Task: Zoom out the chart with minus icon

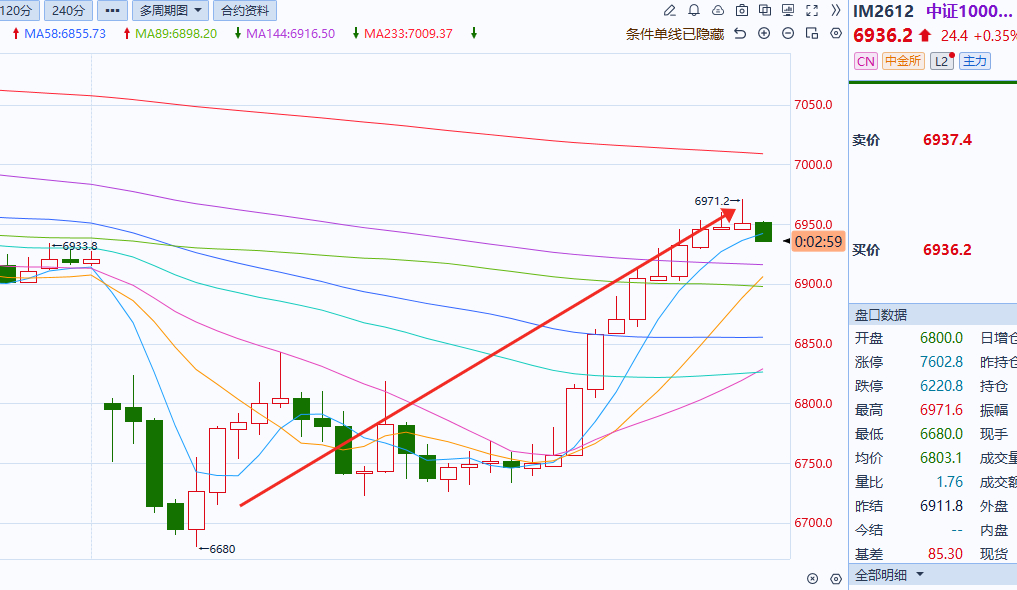Action: pos(788,34)
